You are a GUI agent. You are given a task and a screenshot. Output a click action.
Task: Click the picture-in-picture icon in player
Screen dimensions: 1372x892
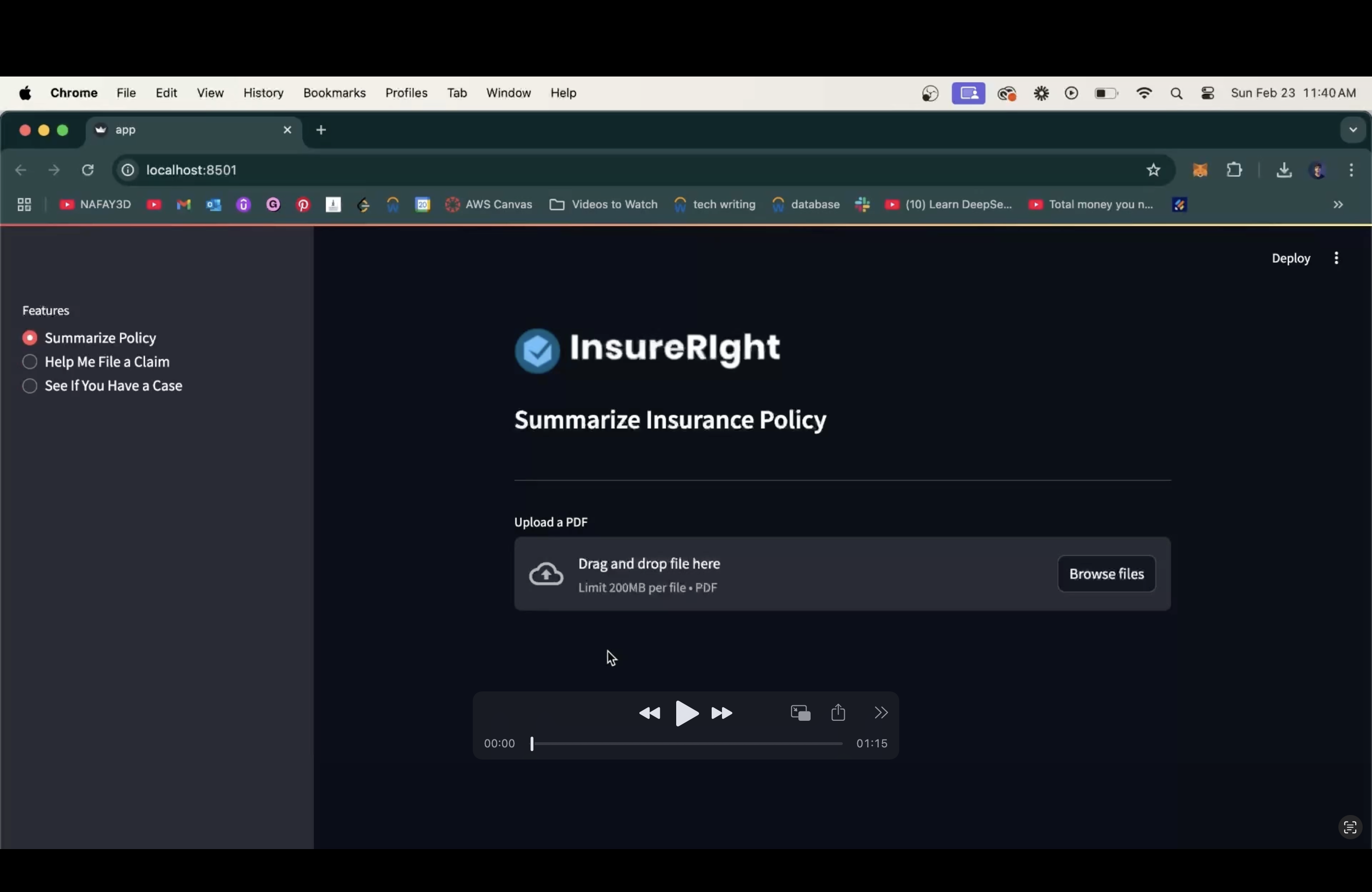[x=800, y=713]
